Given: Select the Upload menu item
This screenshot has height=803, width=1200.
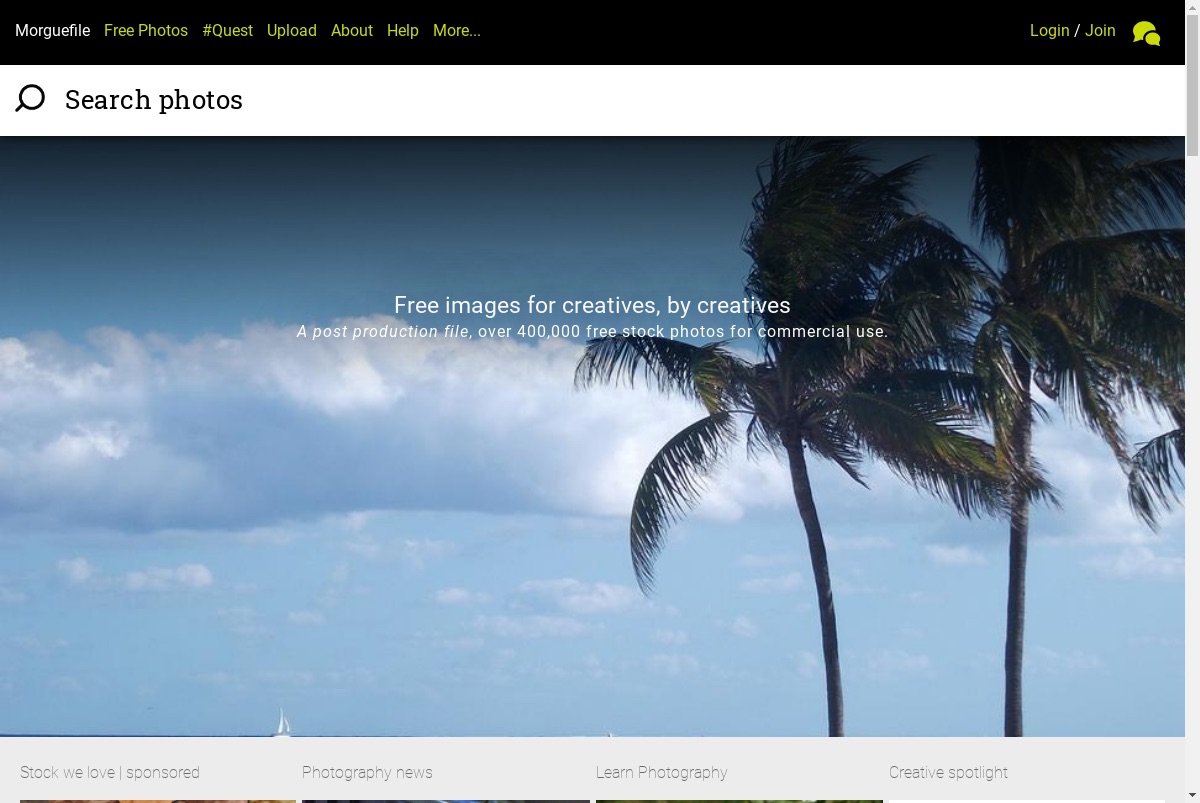Looking at the screenshot, I should pyautogui.click(x=292, y=31).
